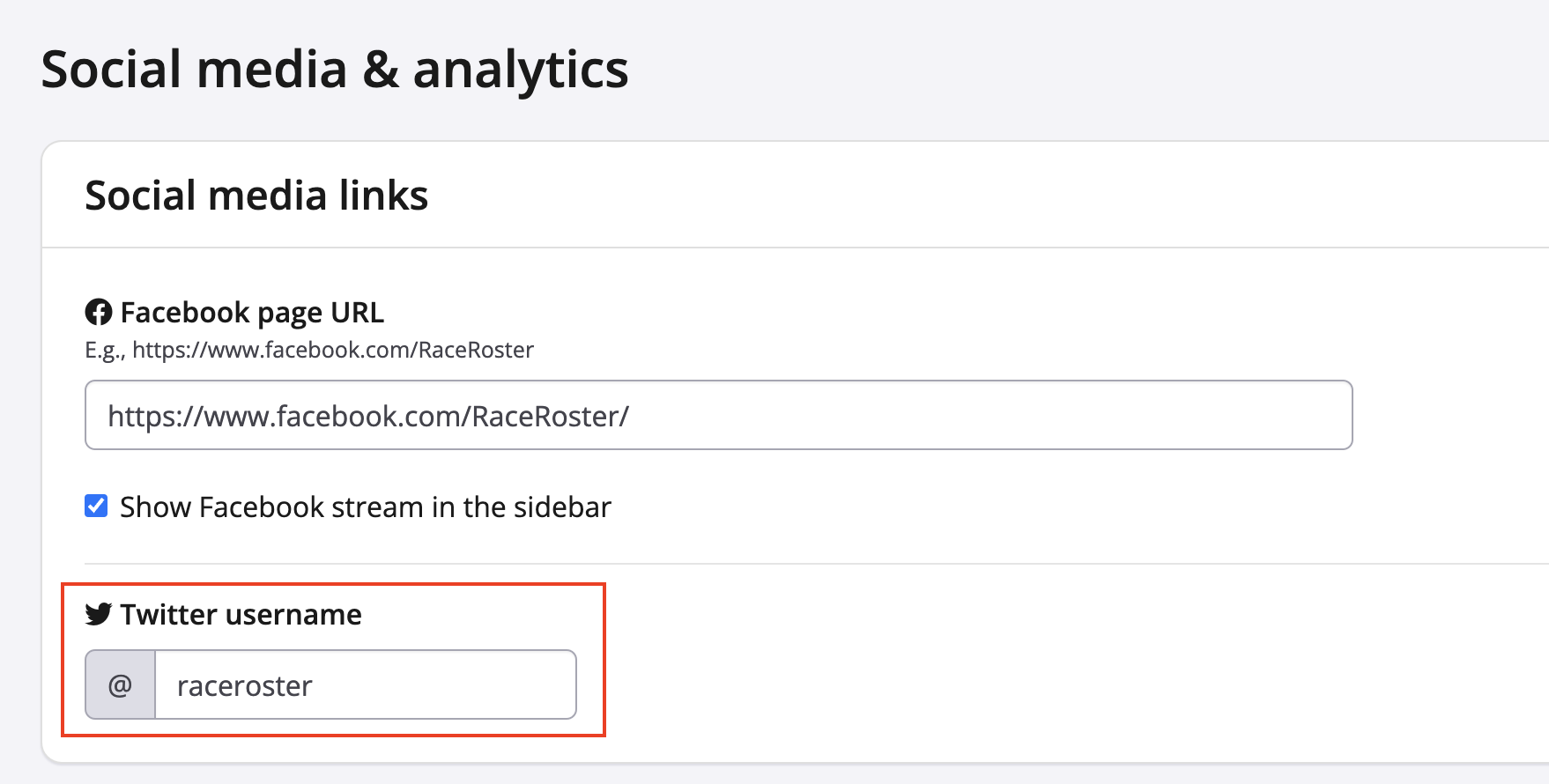
Task: Focus the Facebook page URL input field
Action: 718,415
